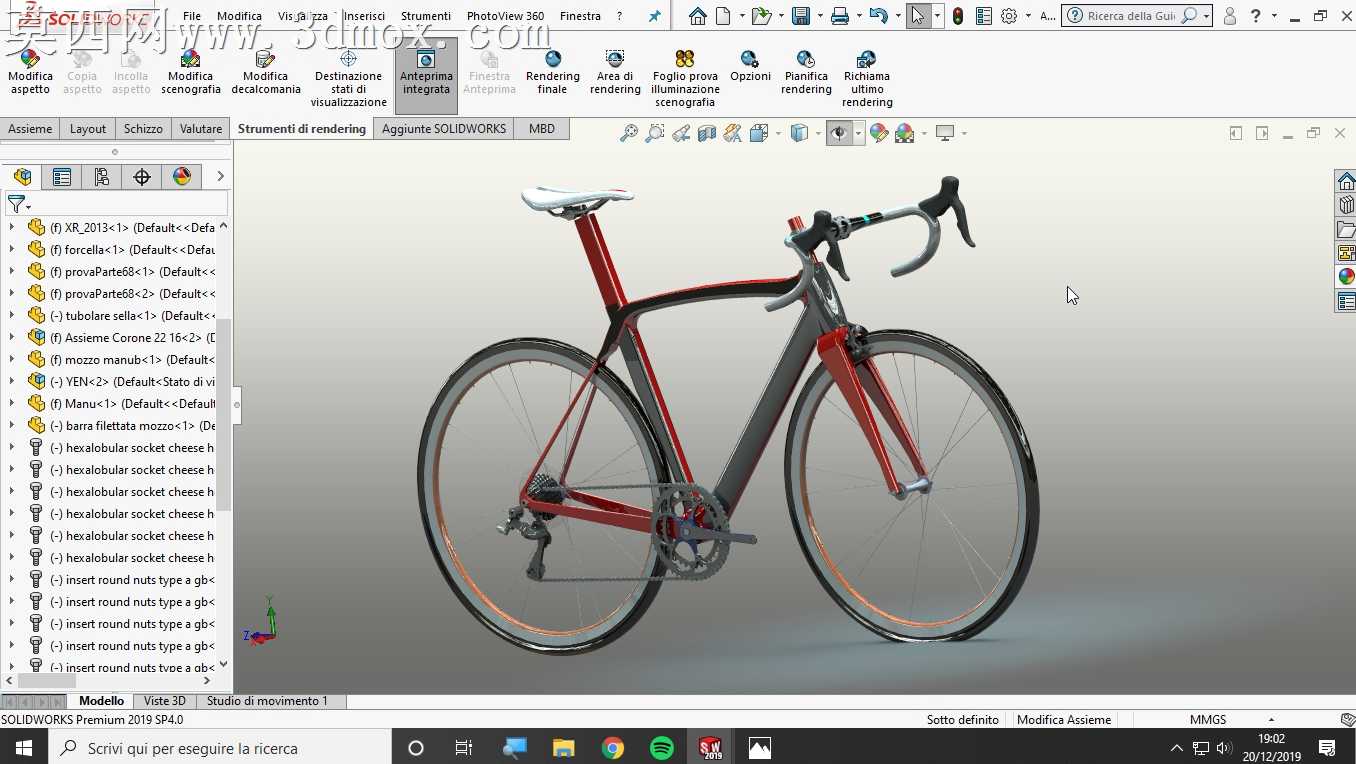Click Print icon in title toolbar
The width and height of the screenshot is (1356, 764).
click(840, 16)
